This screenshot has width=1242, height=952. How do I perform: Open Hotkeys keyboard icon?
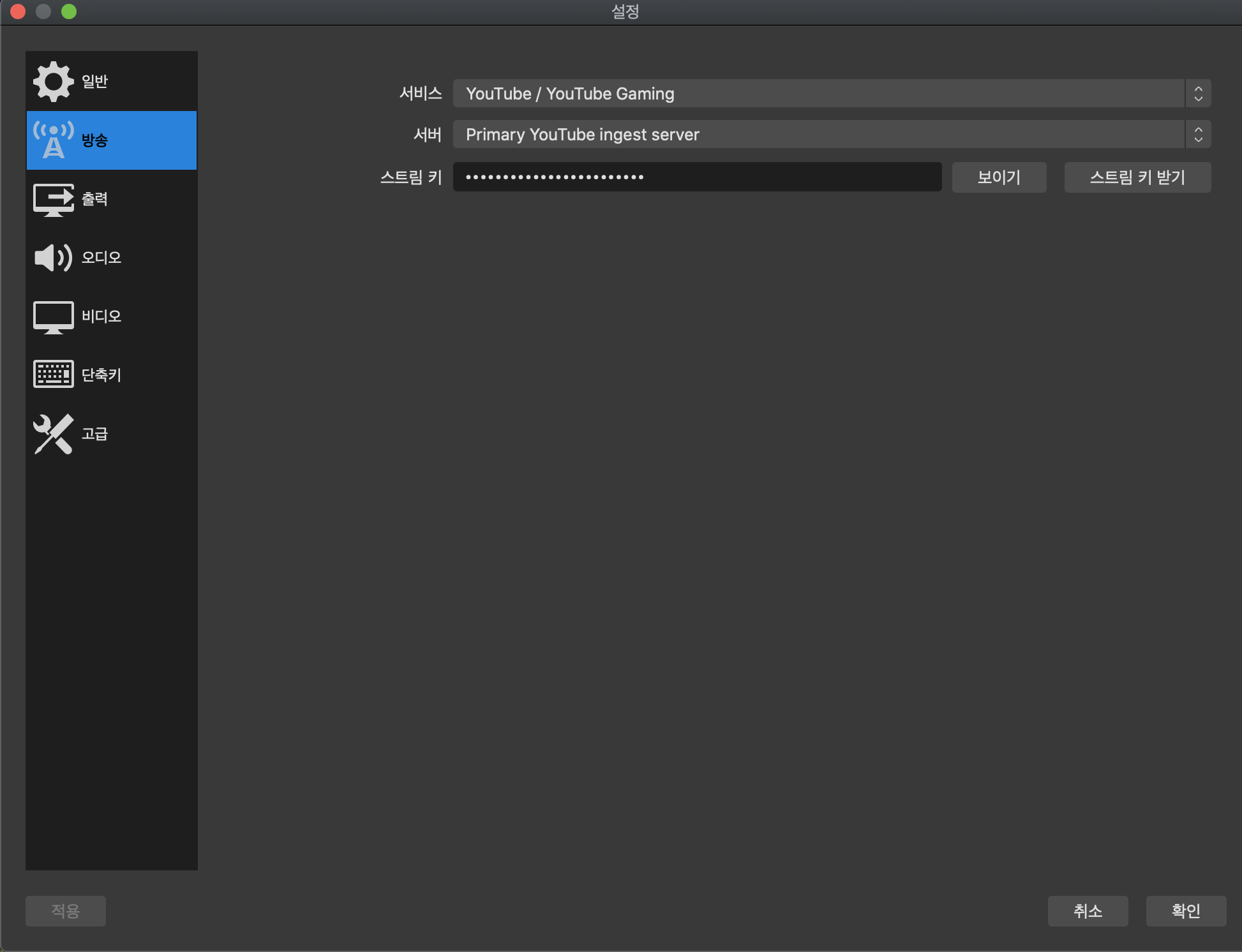coord(54,375)
